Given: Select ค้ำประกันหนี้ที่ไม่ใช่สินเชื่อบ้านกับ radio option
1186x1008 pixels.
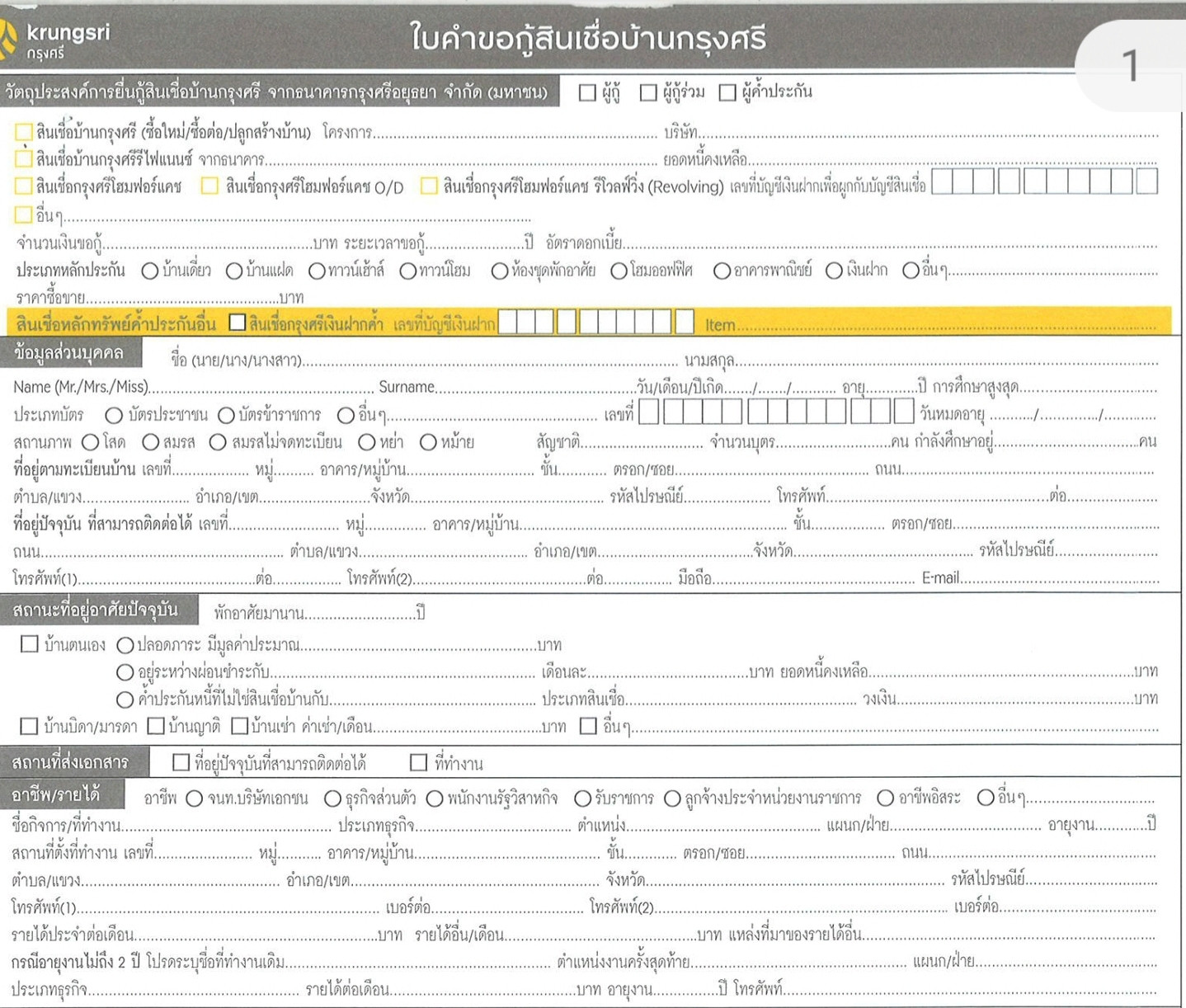Looking at the screenshot, I should pos(125,700).
